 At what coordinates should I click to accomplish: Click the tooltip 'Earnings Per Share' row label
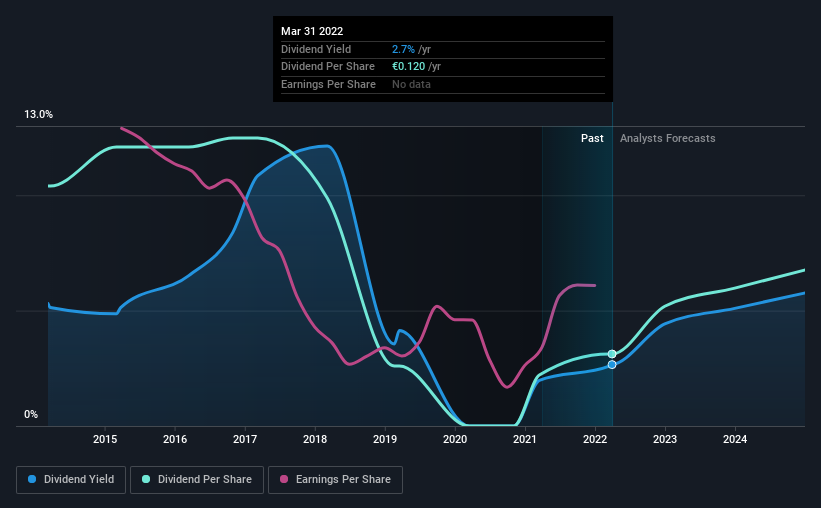tap(328, 84)
